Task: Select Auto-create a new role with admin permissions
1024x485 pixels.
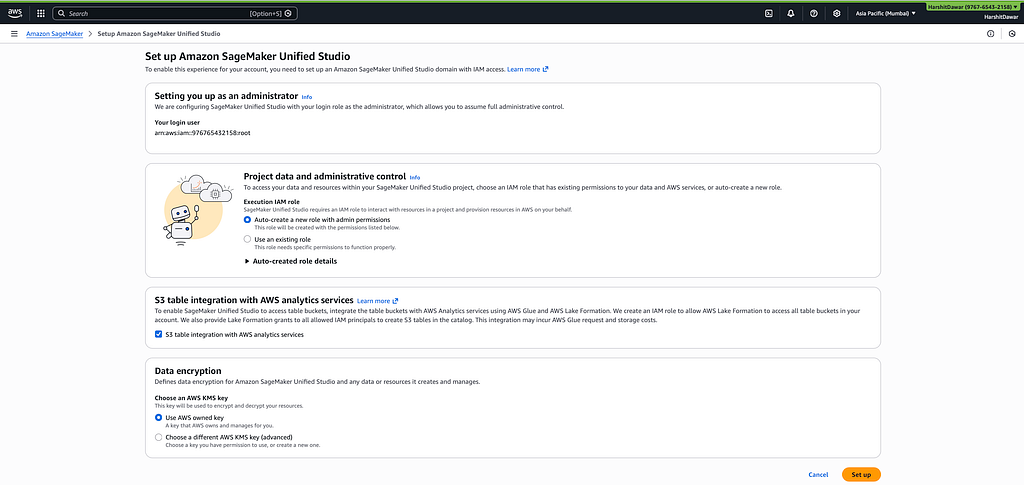Action: [247, 220]
